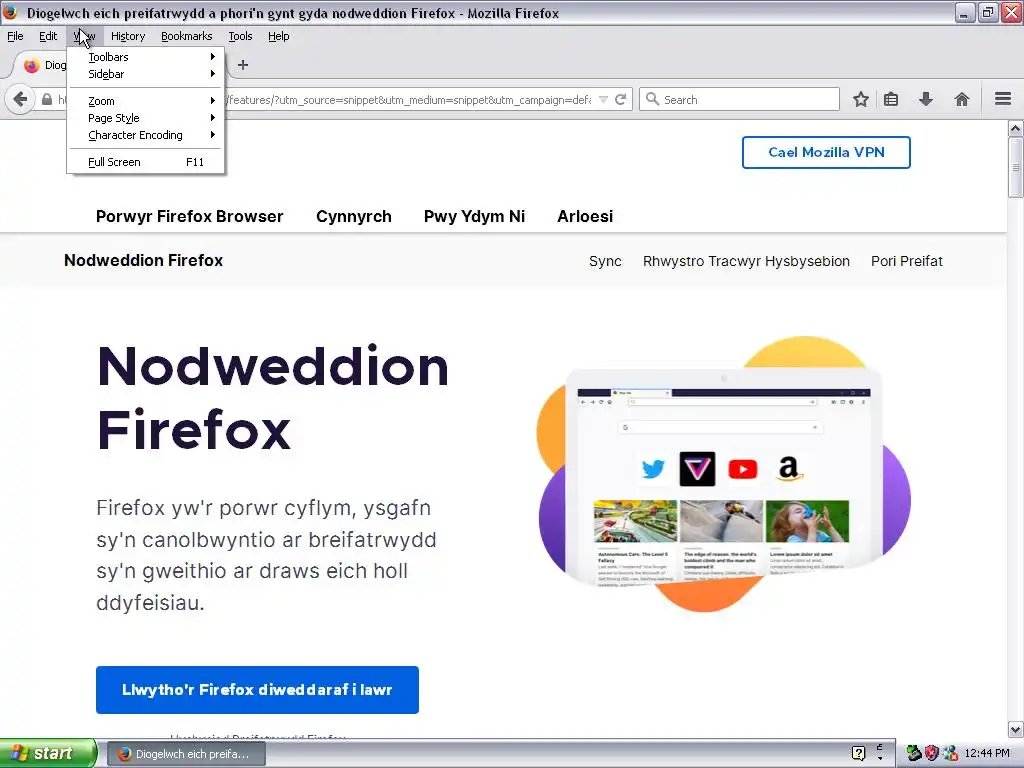The width and height of the screenshot is (1024, 768).
Task: Click the help question mark tray icon
Action: (858, 753)
